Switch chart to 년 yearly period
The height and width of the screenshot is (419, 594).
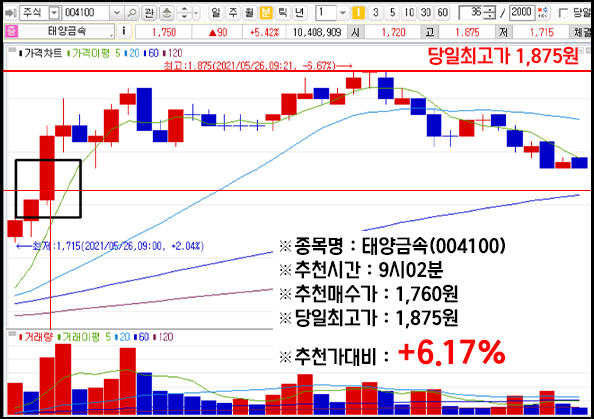tap(299, 13)
